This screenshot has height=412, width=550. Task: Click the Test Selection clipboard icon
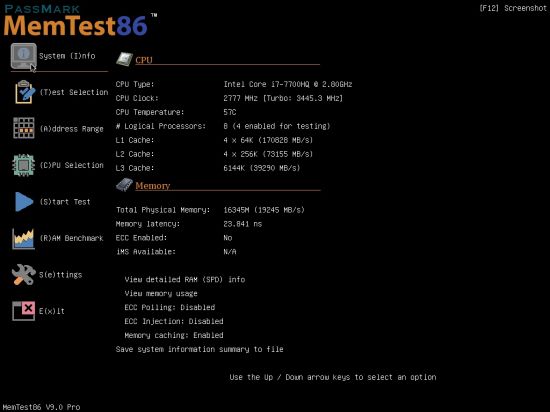(25, 92)
